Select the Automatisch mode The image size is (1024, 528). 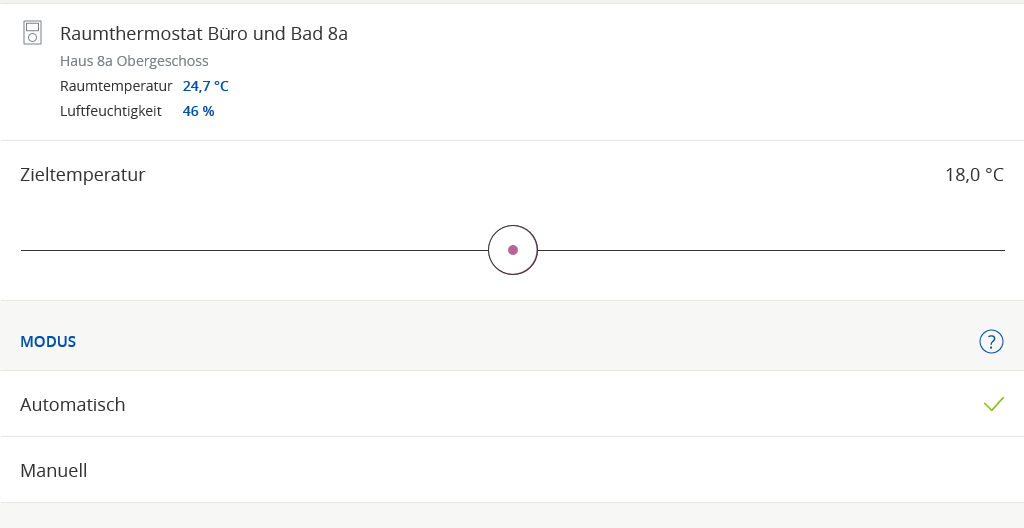coord(73,405)
